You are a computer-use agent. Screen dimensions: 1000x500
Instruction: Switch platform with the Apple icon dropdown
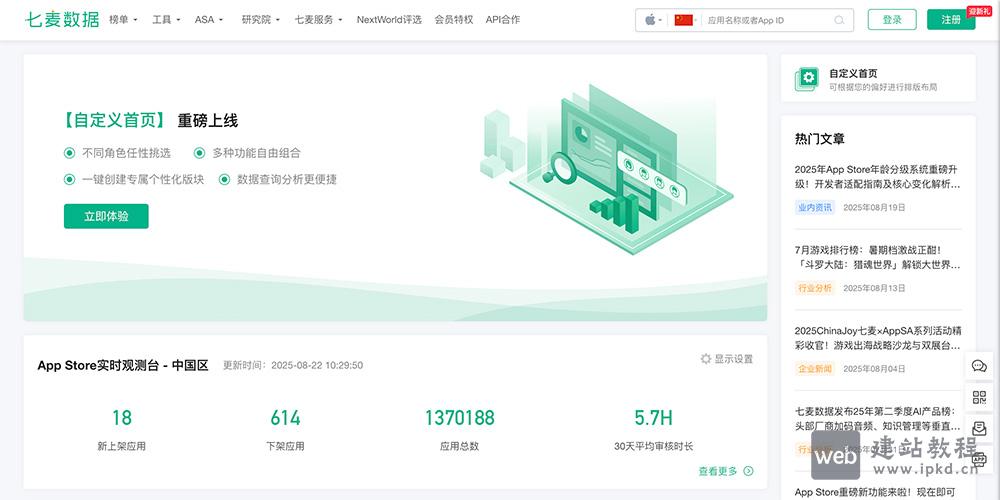[652, 20]
